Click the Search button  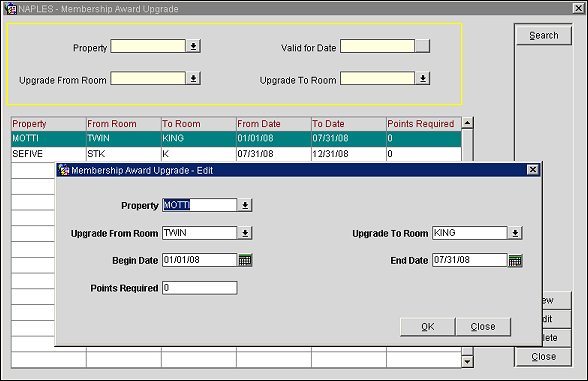544,36
